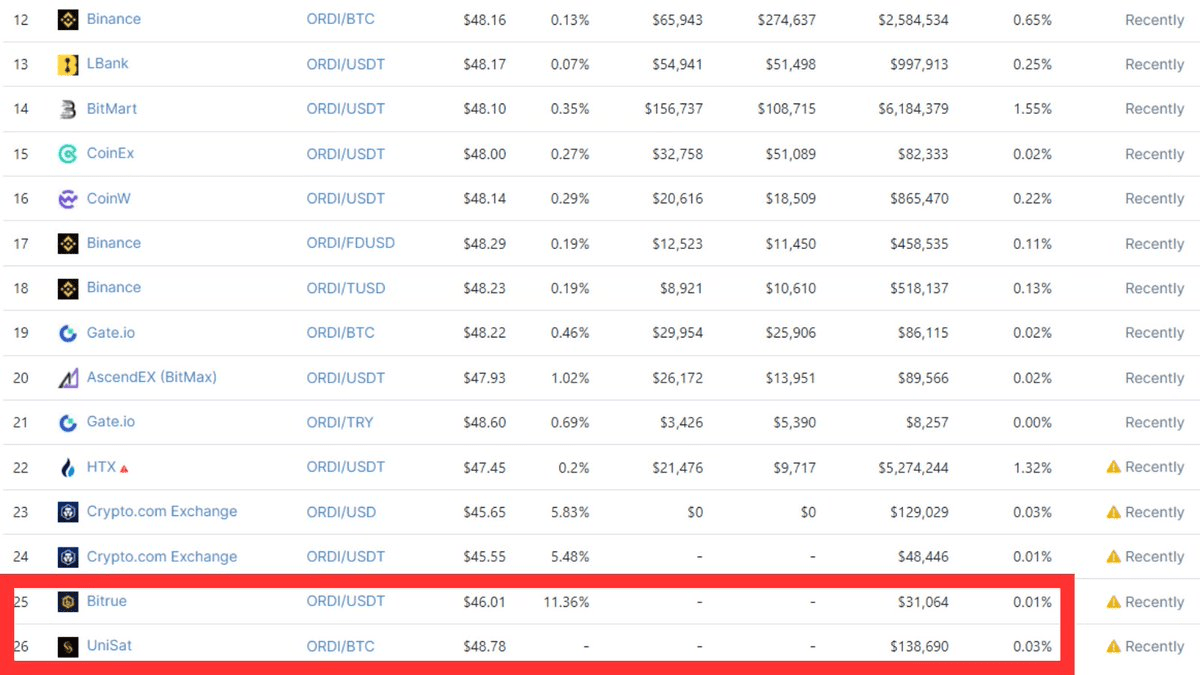
Task: Select the 1.02% spread for AscendEX
Action: 570,378
